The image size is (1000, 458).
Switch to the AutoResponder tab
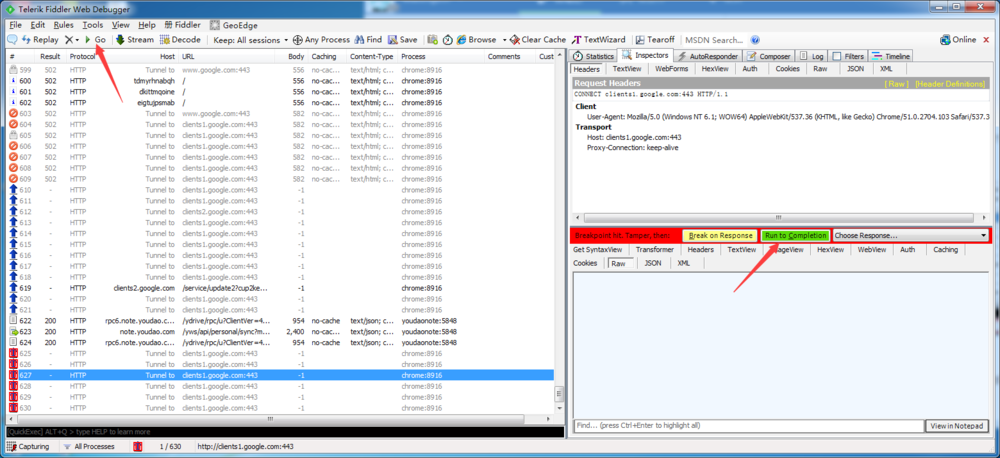(709, 56)
